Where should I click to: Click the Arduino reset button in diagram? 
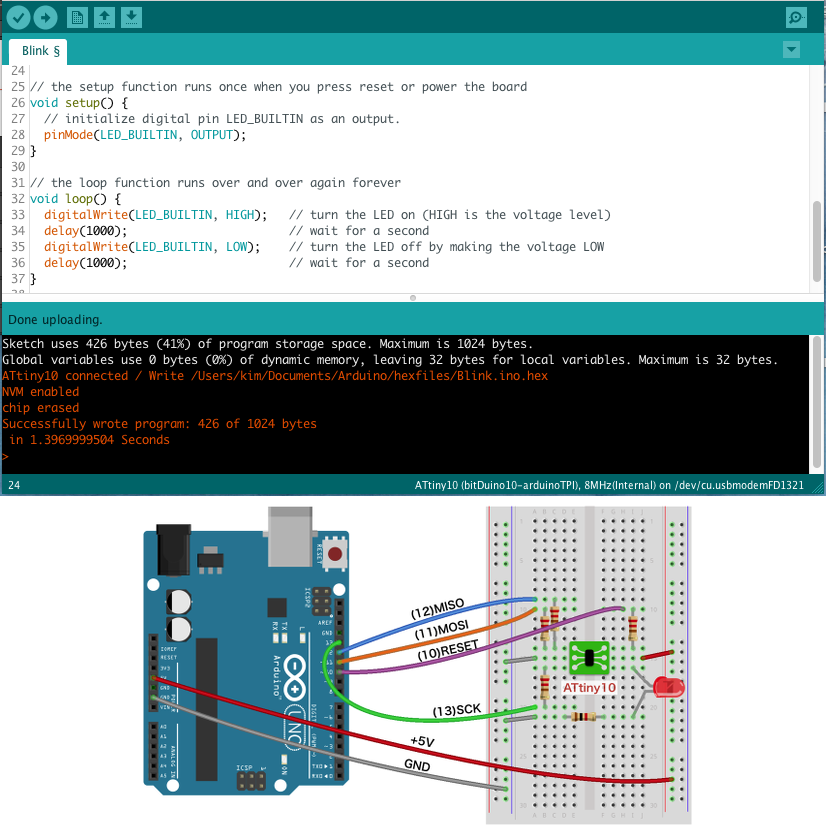pos(335,554)
